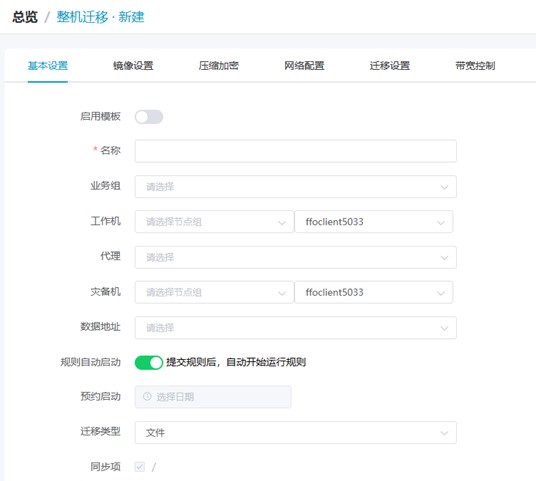Click the chevron arrow in 业务组 dropdown
The image size is (536, 481).
coord(444,187)
